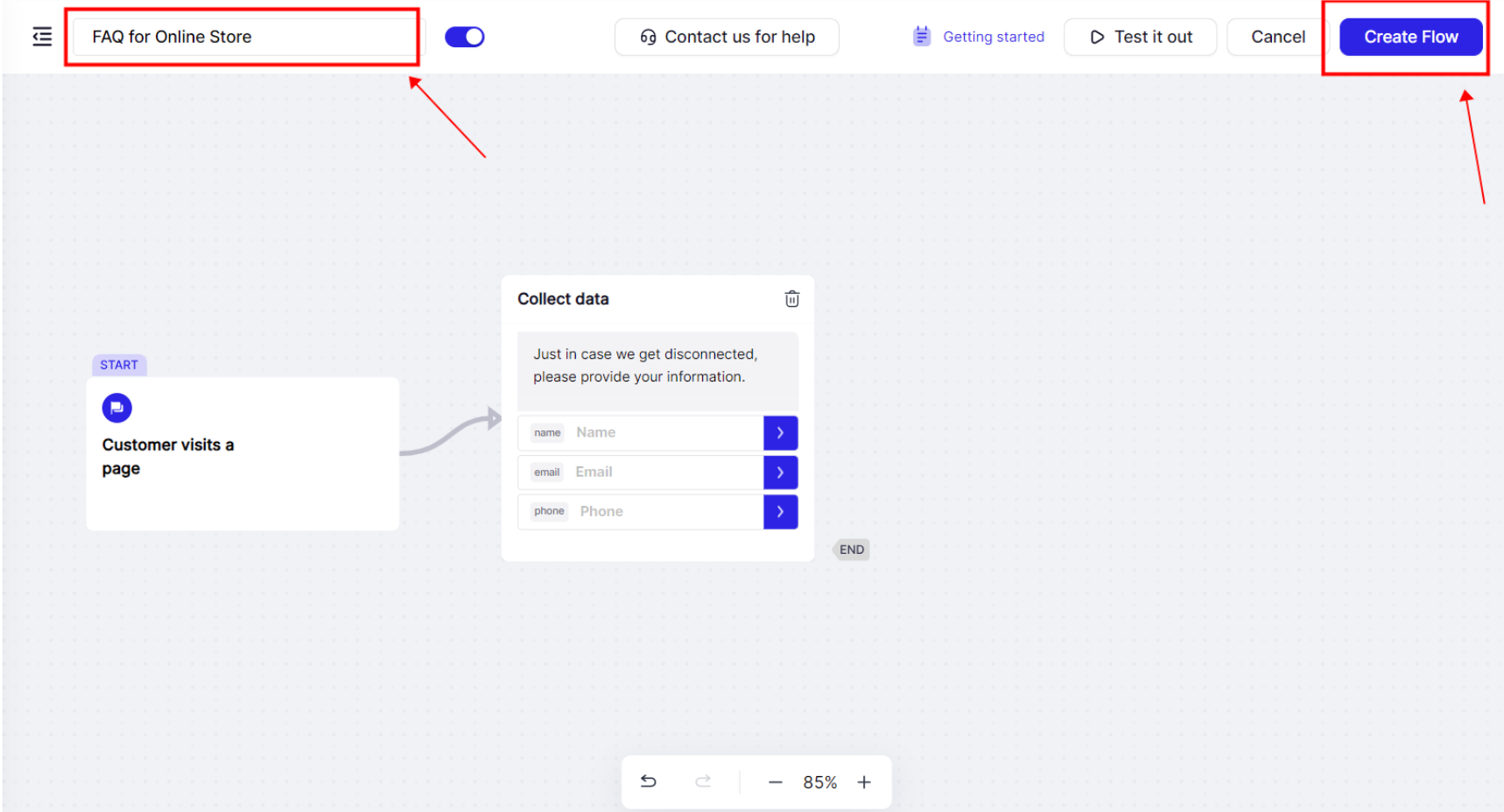Click the Create Flow button
Viewport: 1504px width, 812px height.
coord(1410,37)
